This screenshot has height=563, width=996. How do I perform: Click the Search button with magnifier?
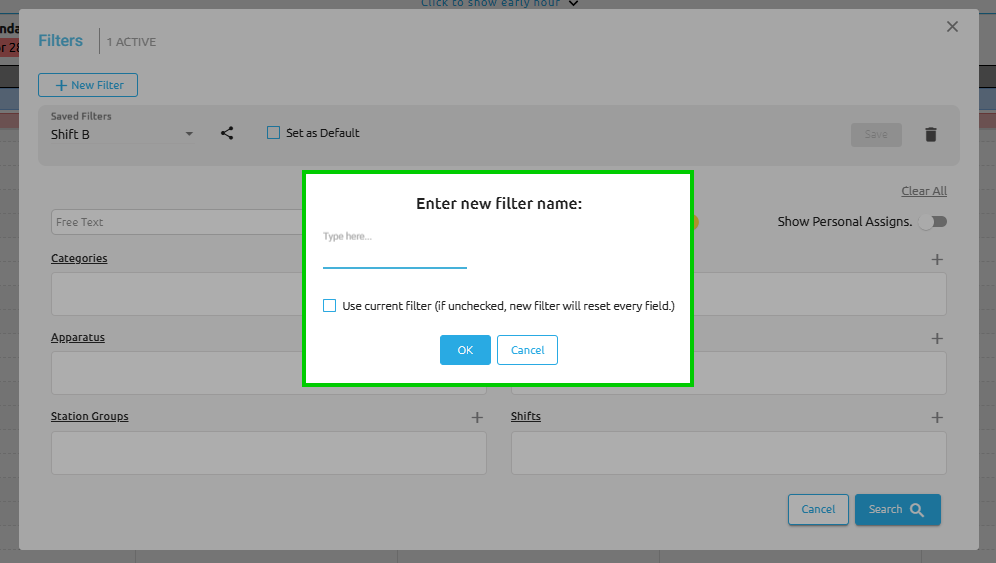point(897,509)
